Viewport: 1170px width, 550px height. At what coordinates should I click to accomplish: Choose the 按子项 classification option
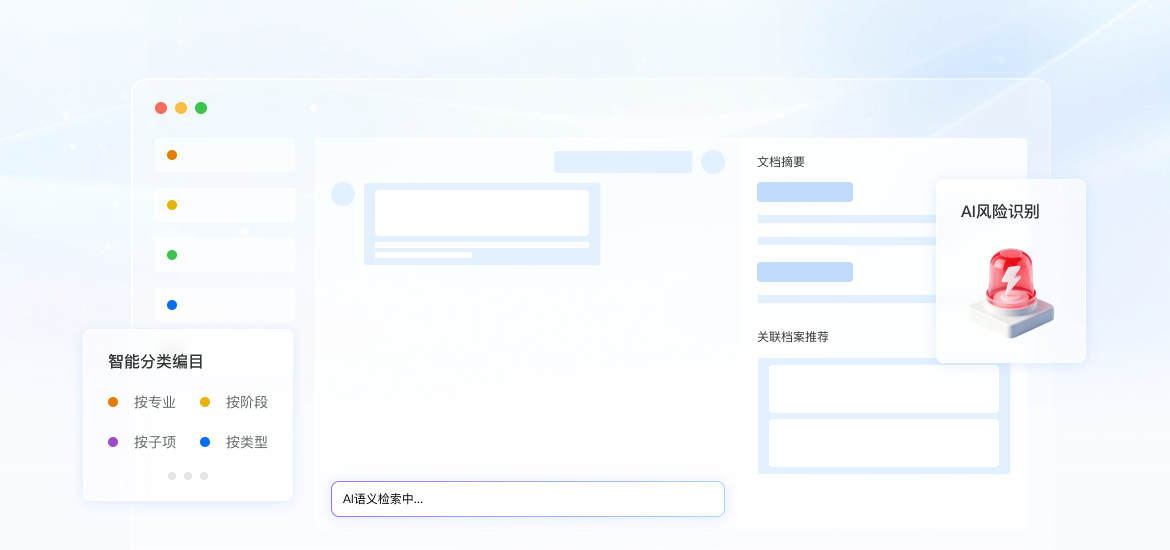tap(154, 442)
